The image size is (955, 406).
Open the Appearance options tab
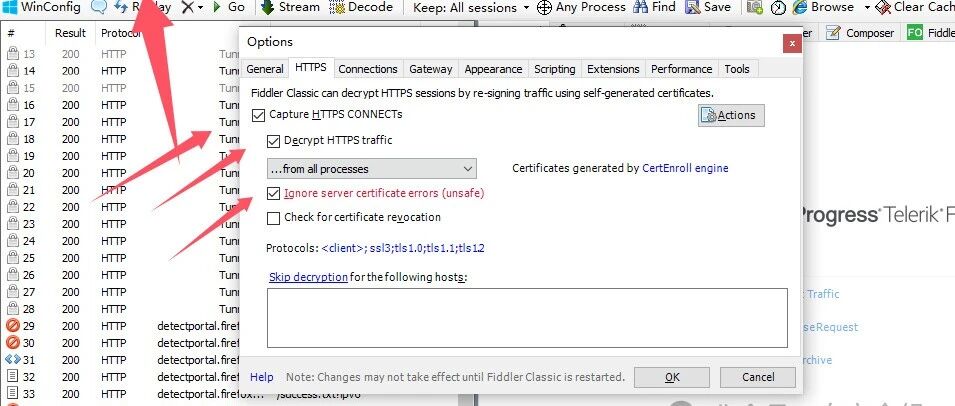coord(493,69)
